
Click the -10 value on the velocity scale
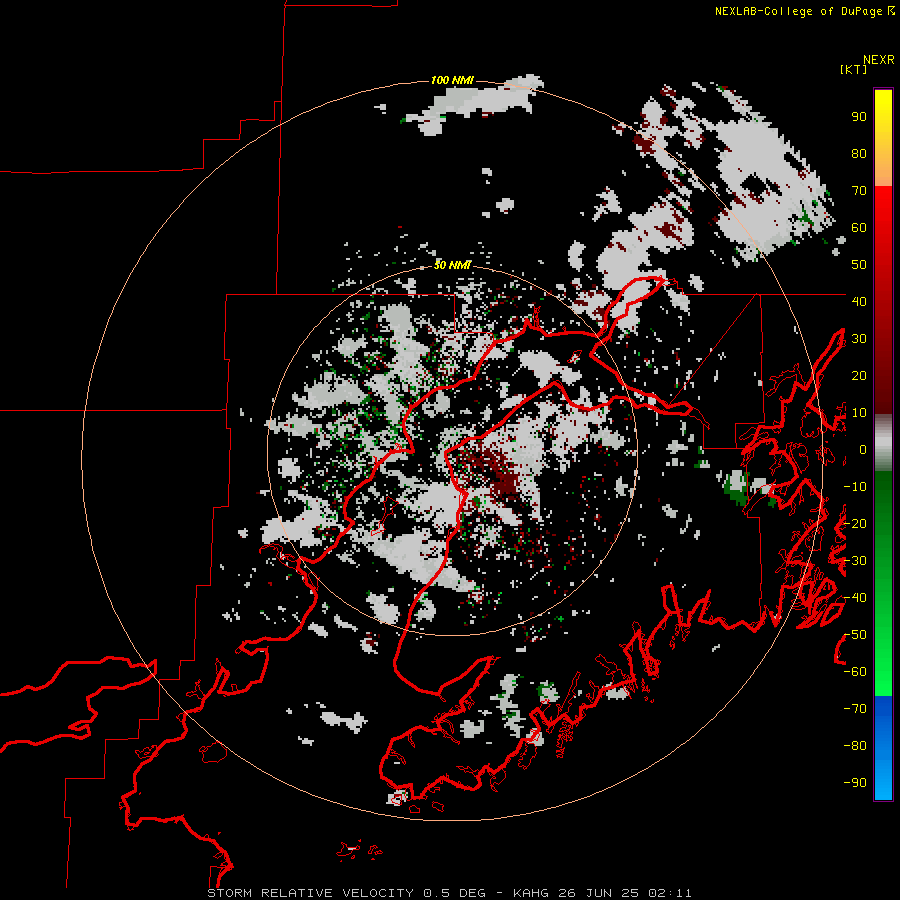click(x=855, y=487)
